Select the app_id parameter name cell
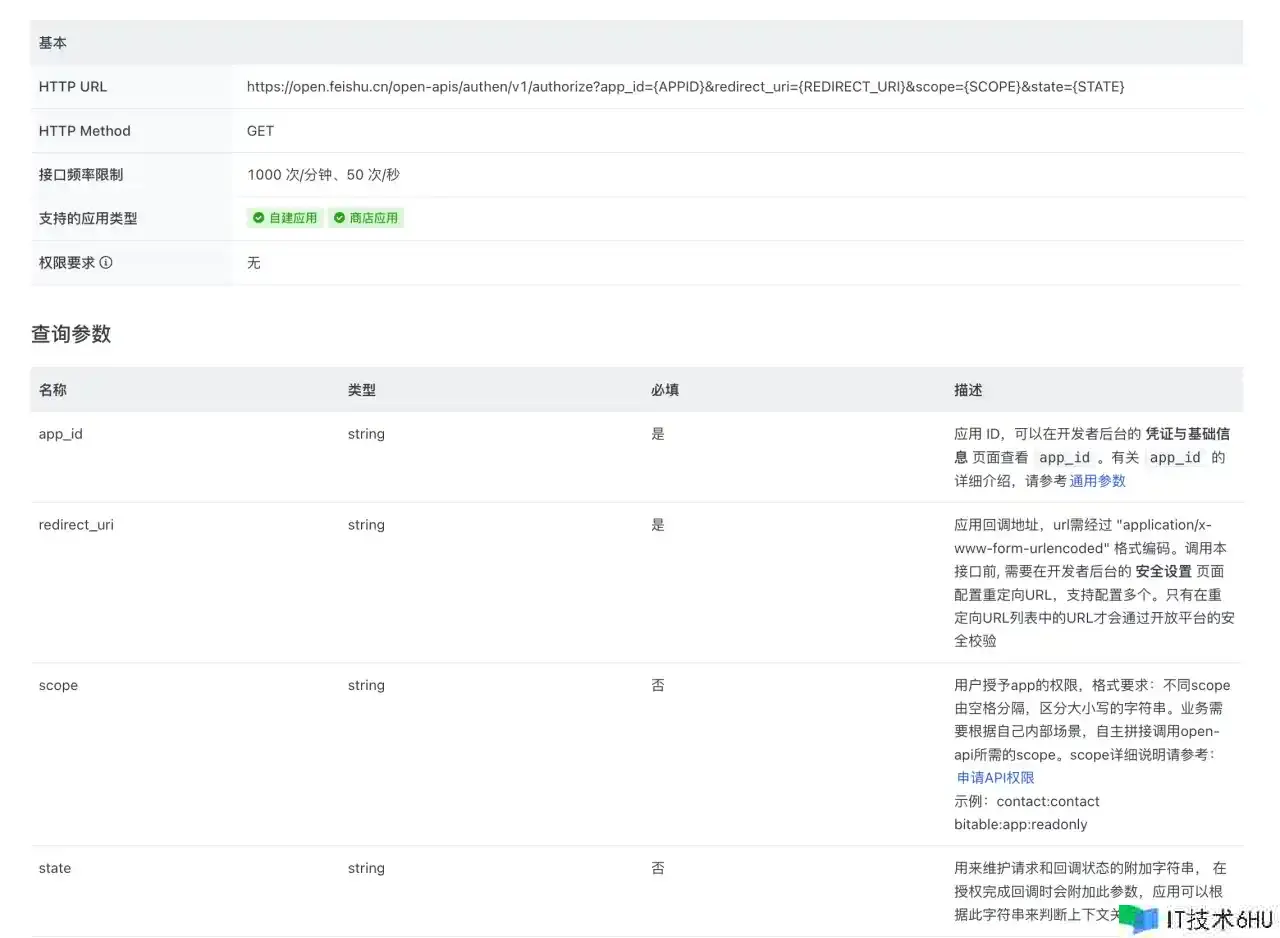1280x938 pixels. point(61,434)
